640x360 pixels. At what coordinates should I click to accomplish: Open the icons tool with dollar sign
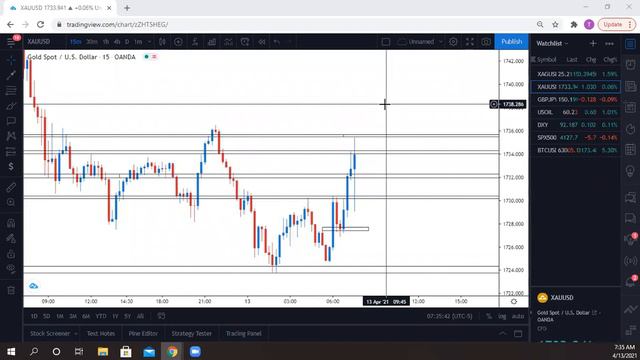(x=11, y=167)
